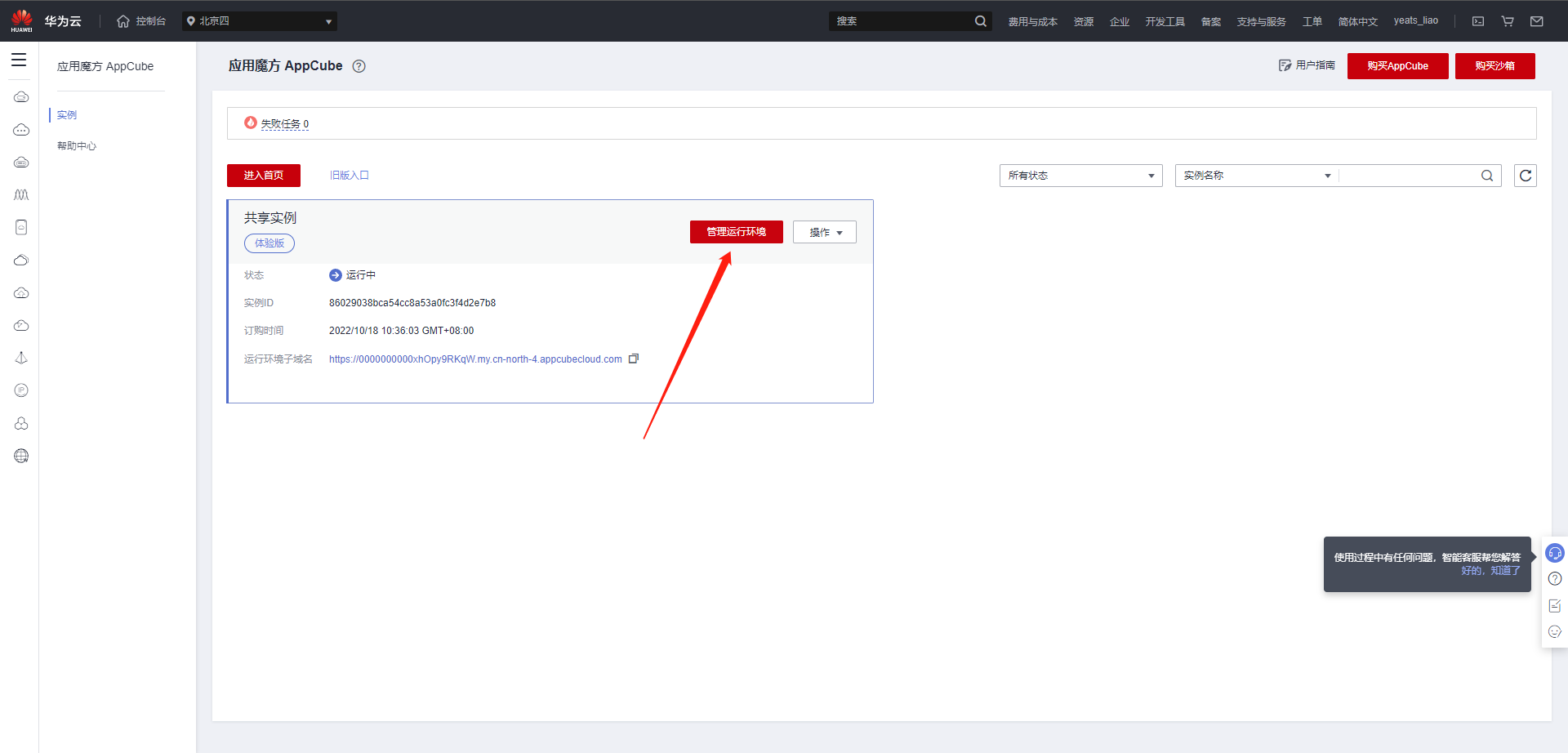Image resolution: width=1568 pixels, height=753 pixels.
Task: Click the double-cloud sidebar icon
Action: (x=21, y=260)
